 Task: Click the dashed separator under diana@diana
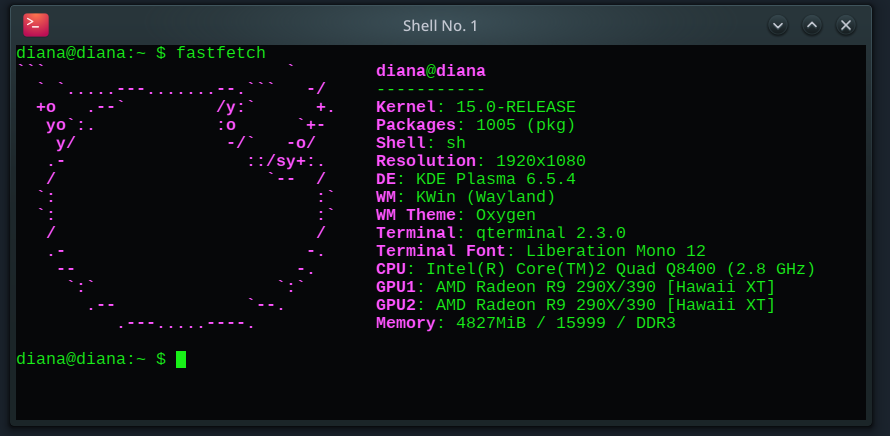coord(431,90)
